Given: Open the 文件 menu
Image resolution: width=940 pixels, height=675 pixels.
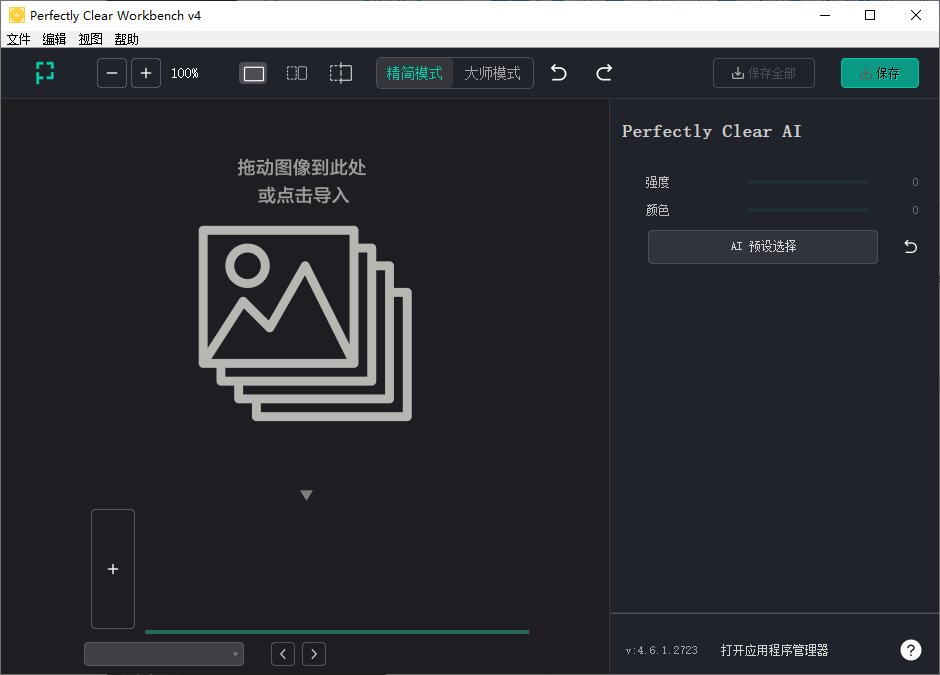Looking at the screenshot, I should (x=18, y=39).
